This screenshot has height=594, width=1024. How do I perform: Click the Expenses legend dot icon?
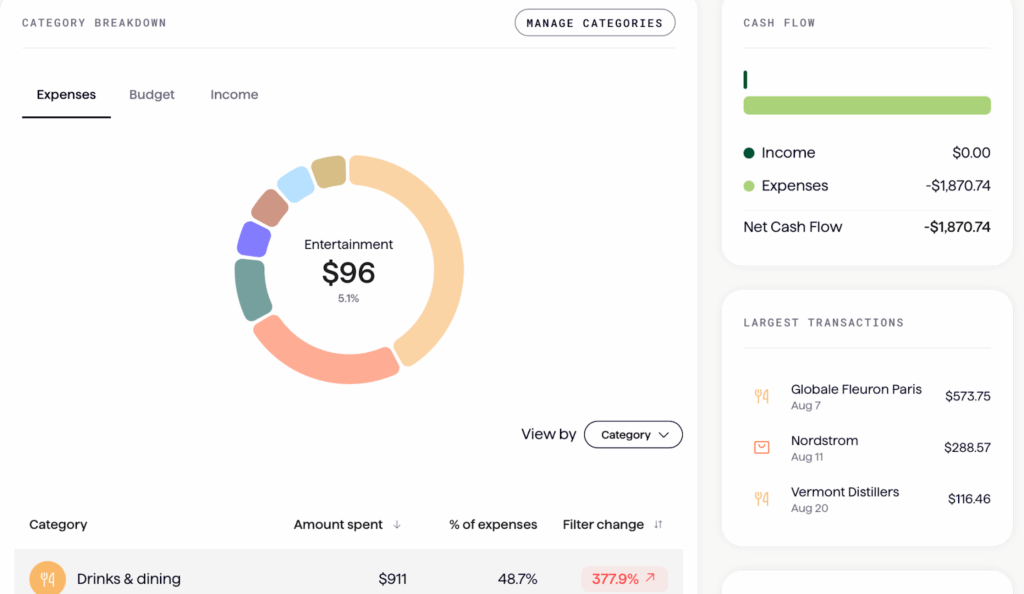(749, 185)
